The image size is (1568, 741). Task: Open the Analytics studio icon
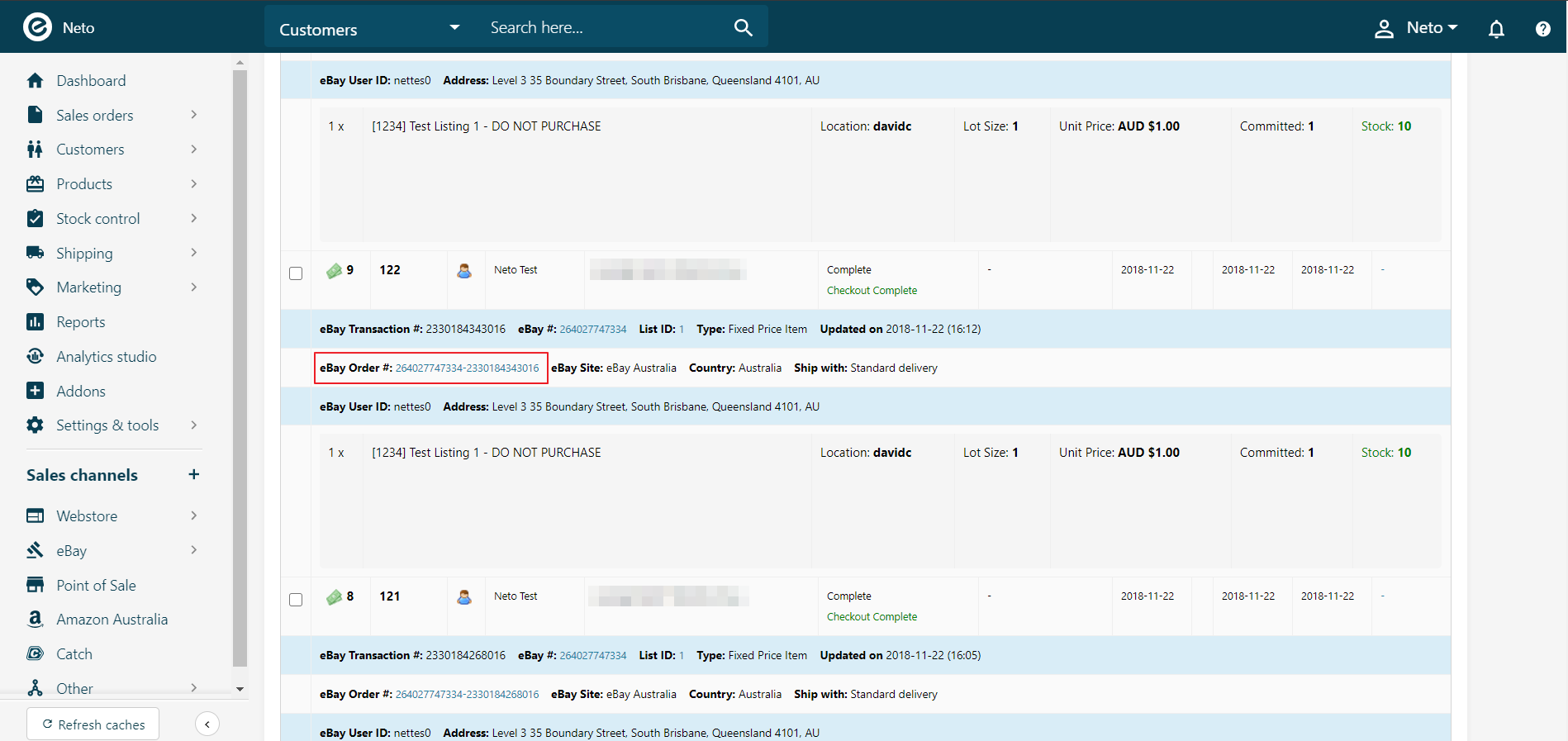(35, 357)
